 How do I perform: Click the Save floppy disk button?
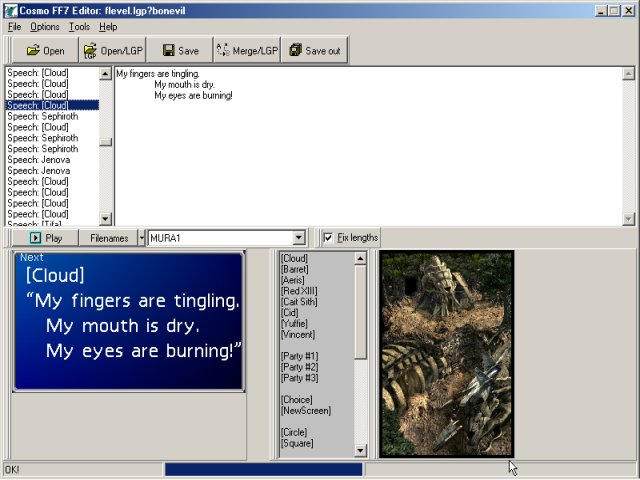180,51
